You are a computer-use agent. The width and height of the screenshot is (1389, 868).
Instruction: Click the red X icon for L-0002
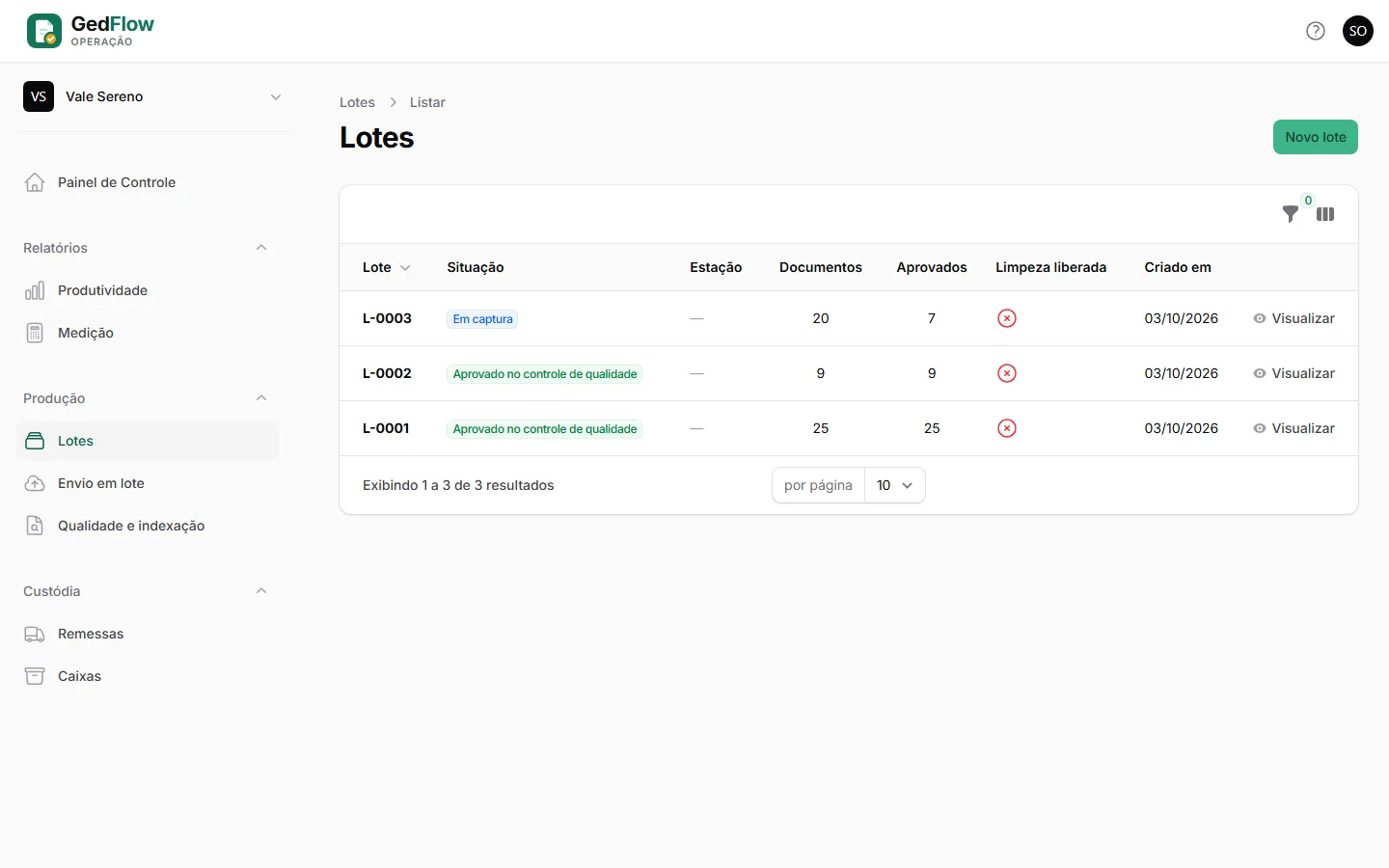(1007, 373)
